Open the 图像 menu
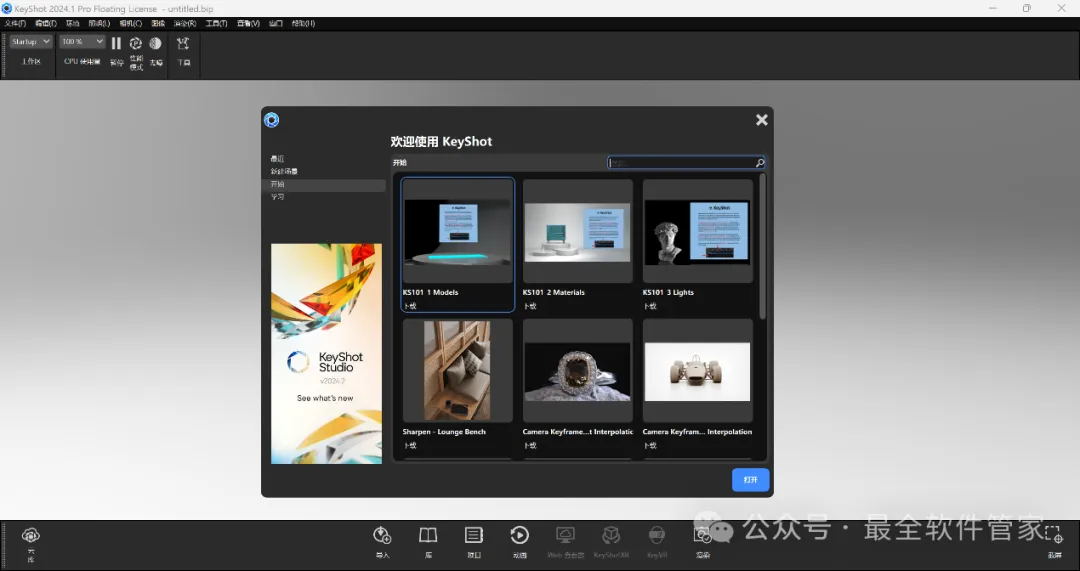This screenshot has width=1080, height=571. 158,23
